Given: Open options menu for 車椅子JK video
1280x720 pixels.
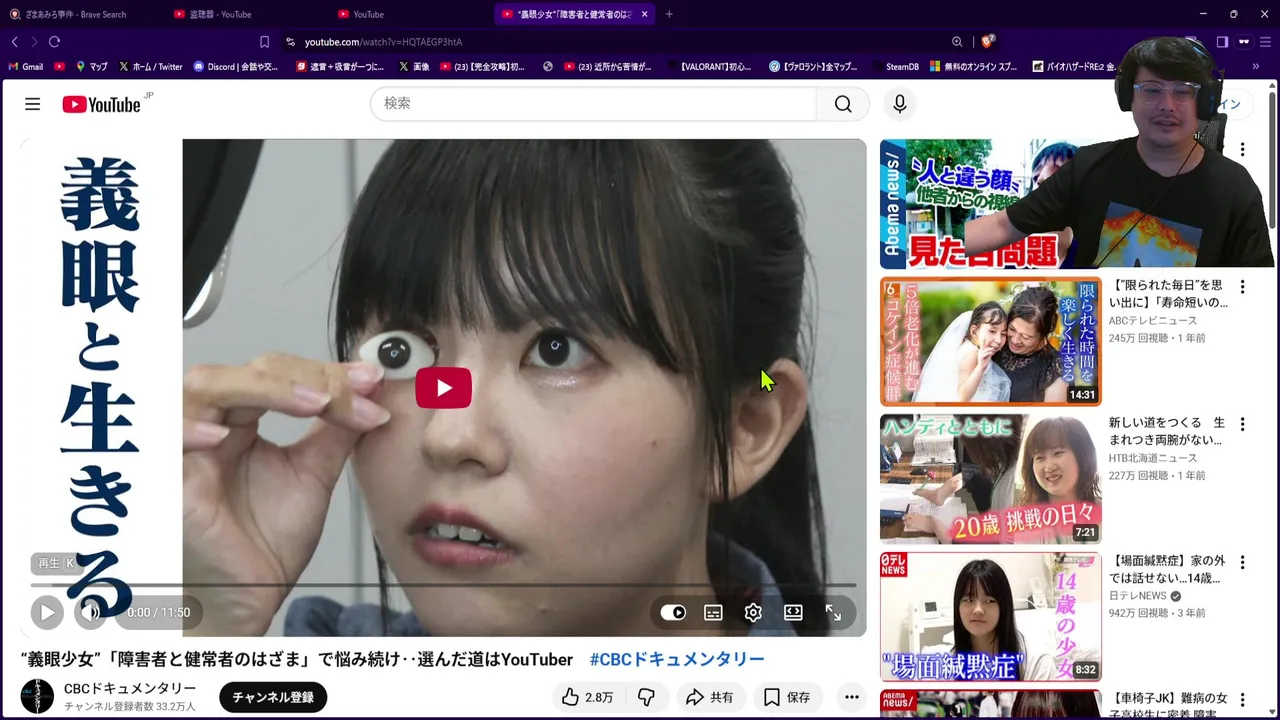Looking at the screenshot, I should coord(1242,700).
